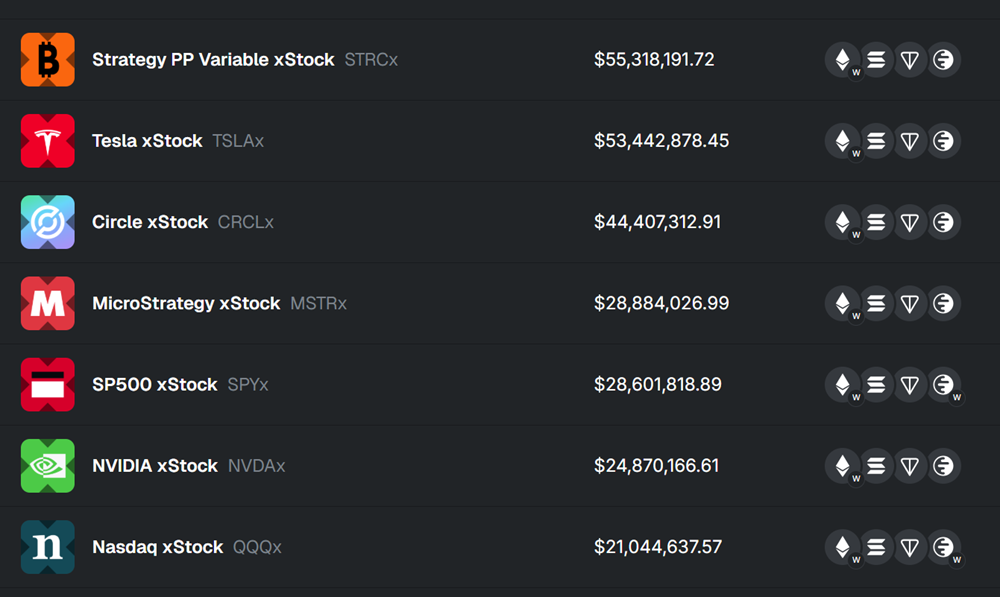The width and height of the screenshot is (1000, 597).
Task: Open the Nasdaq xStock n logo
Action: [48, 547]
